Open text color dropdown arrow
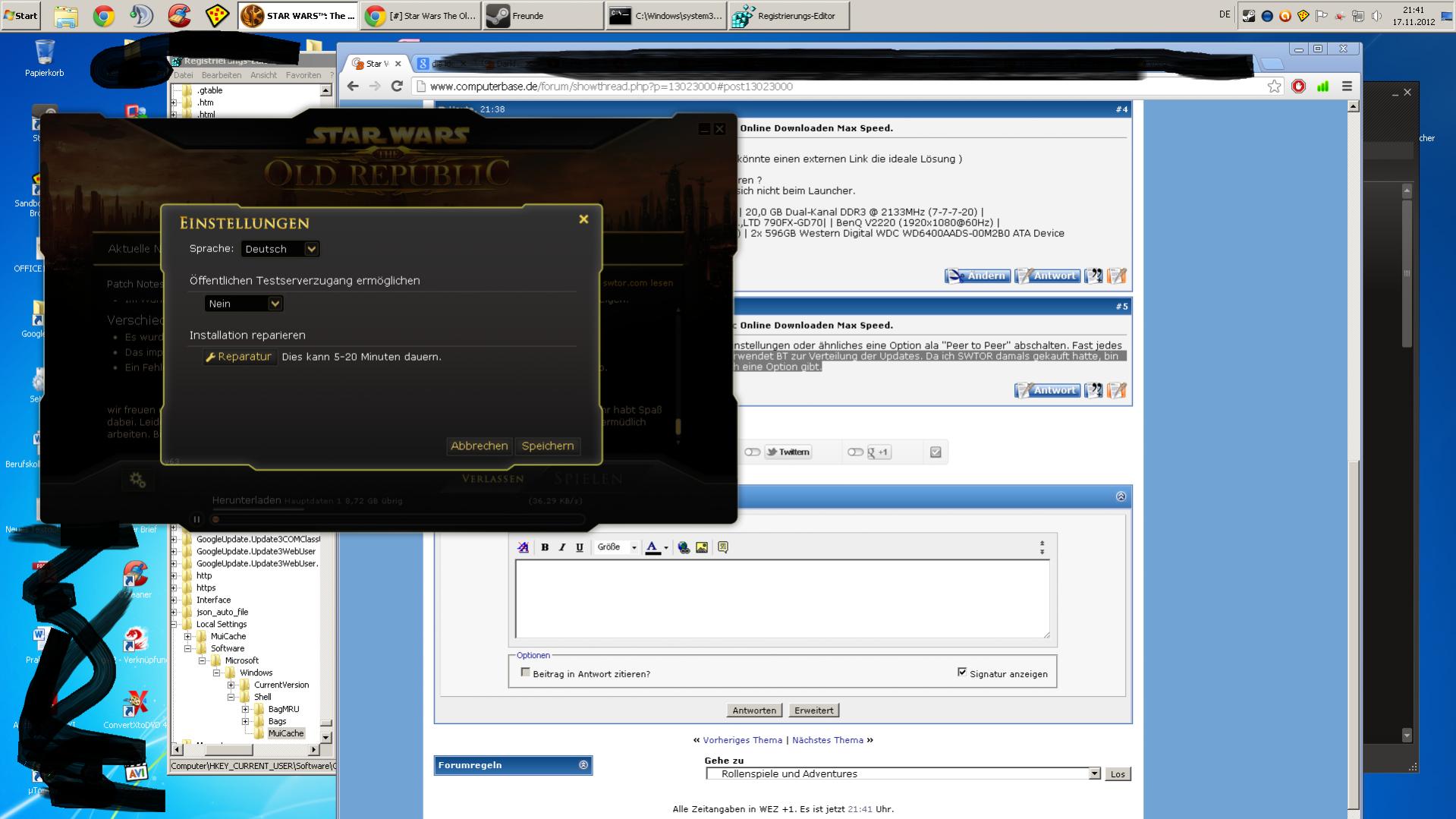 tap(666, 547)
